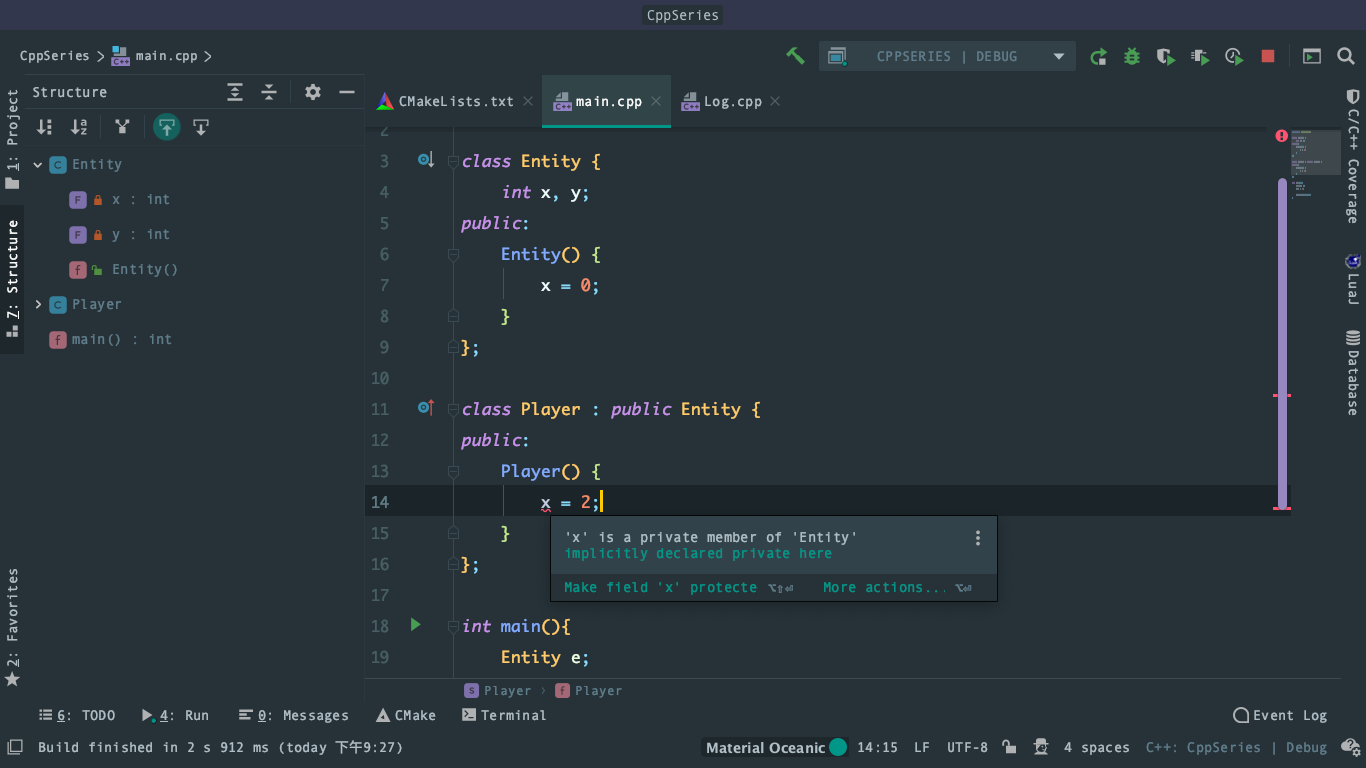Open the TODO tool window
The height and width of the screenshot is (768, 1366).
tap(78, 716)
